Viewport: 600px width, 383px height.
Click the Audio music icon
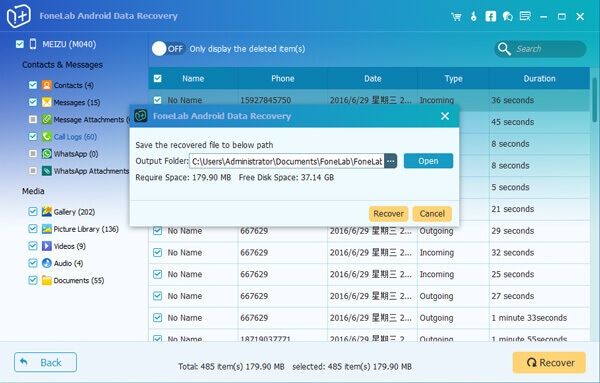[47, 263]
